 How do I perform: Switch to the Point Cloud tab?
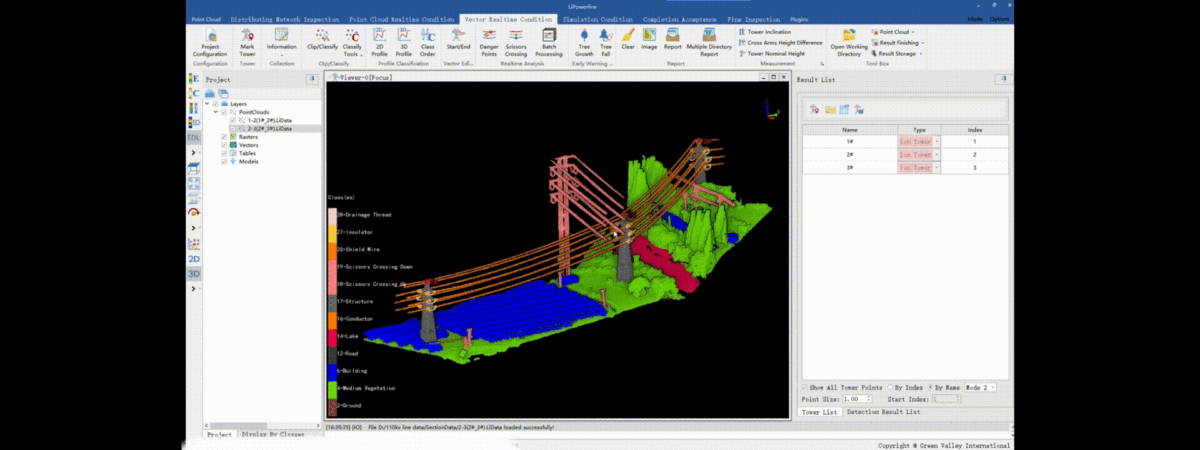(206, 19)
